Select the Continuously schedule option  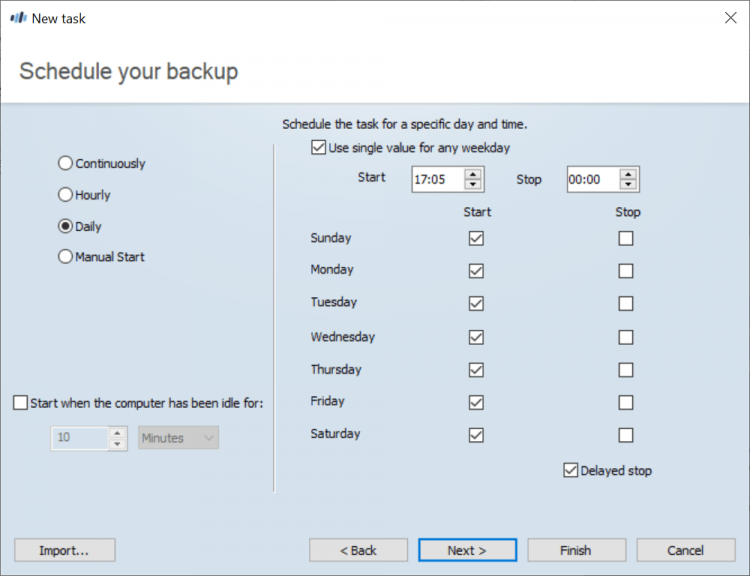66,163
